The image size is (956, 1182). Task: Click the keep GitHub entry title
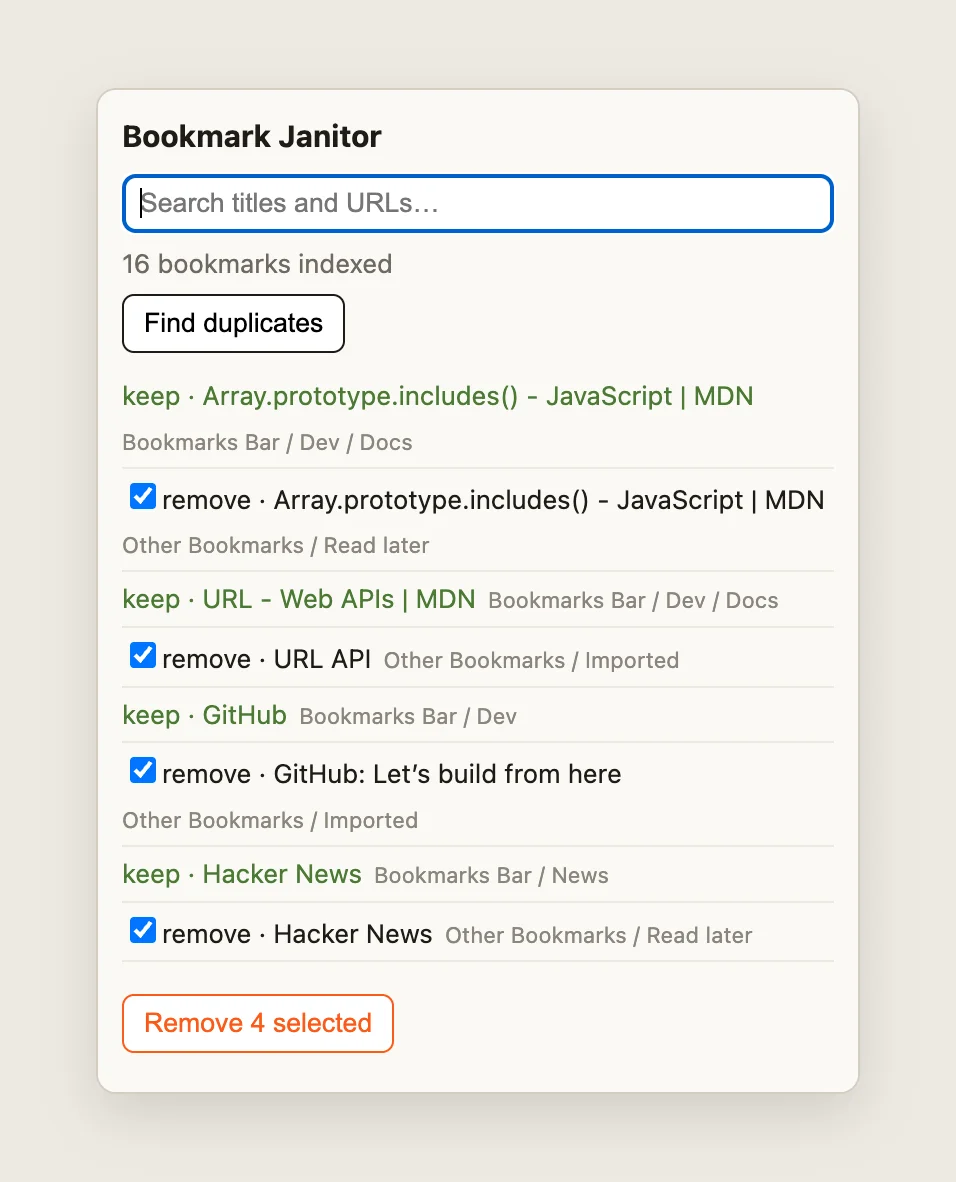[x=204, y=715]
